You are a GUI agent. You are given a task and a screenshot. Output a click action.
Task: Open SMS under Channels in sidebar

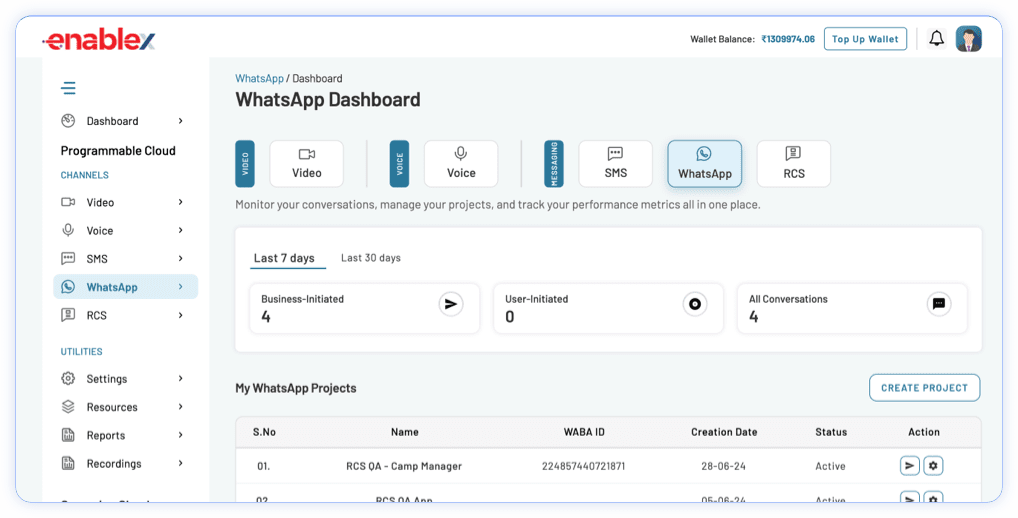(123, 258)
